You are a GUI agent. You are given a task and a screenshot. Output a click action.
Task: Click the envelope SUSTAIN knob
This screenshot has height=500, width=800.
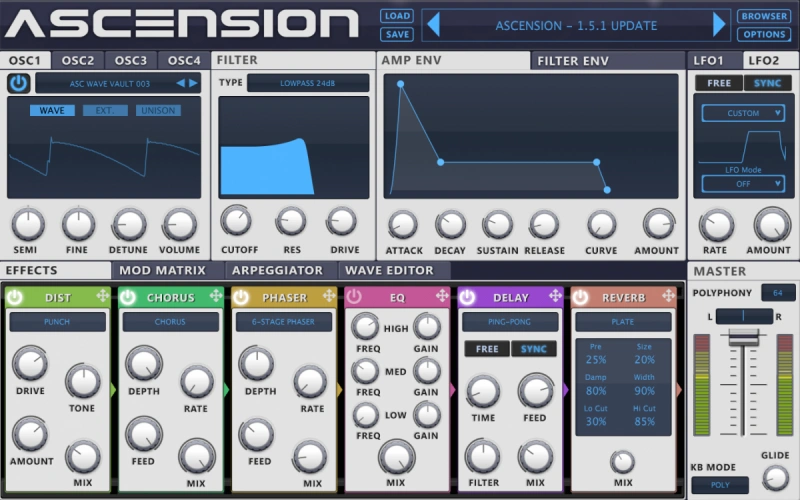tap(497, 224)
